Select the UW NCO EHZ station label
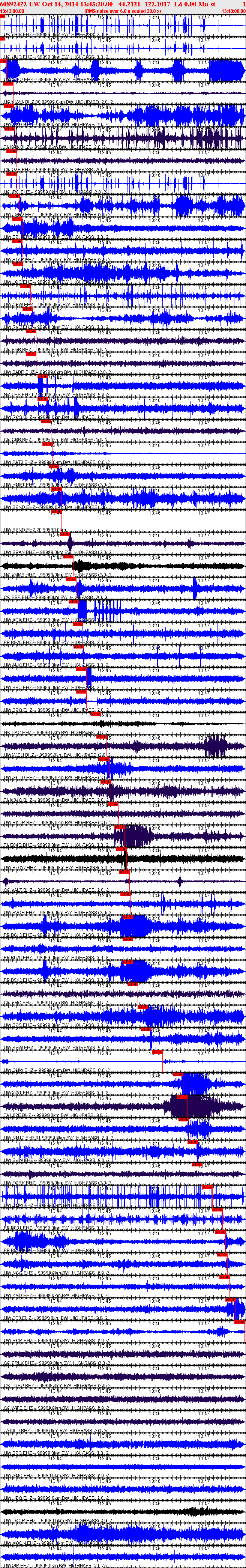Viewport: 246px width, 1568px height. click(57, 1273)
